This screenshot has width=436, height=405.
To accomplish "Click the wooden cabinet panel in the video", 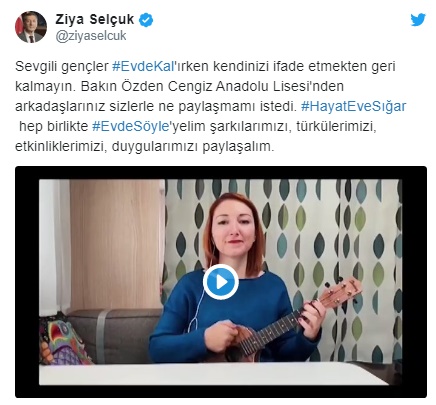I will point(117,245).
